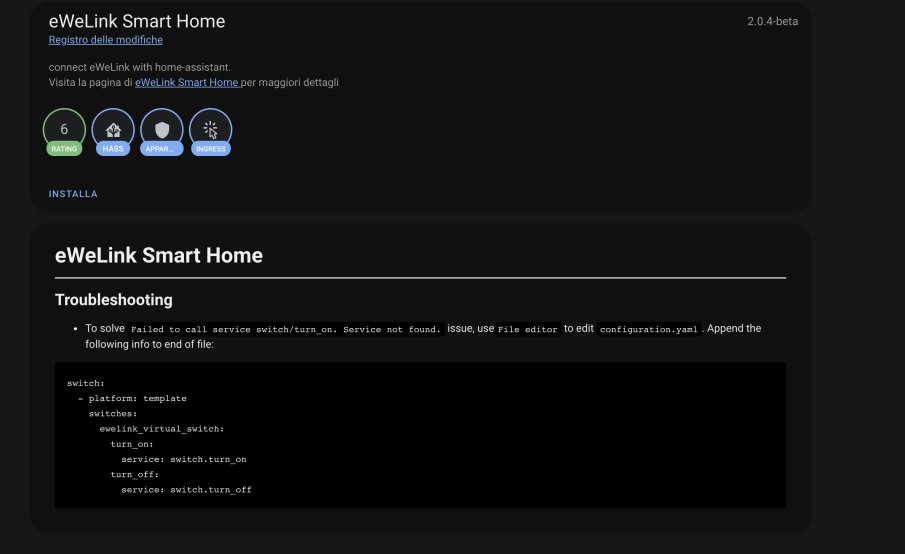Click the 'ewelink_virtual_switch:' code line
The image size is (905, 554).
(x=162, y=429)
